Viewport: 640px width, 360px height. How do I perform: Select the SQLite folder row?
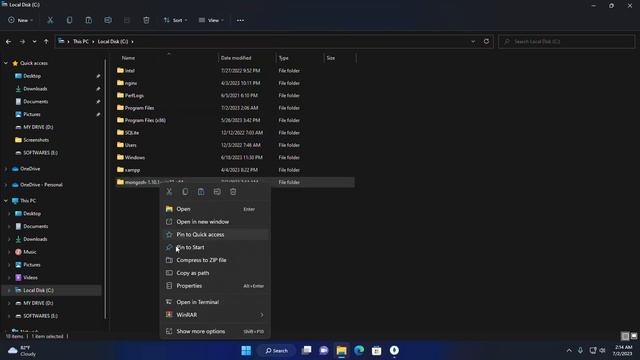235,133
